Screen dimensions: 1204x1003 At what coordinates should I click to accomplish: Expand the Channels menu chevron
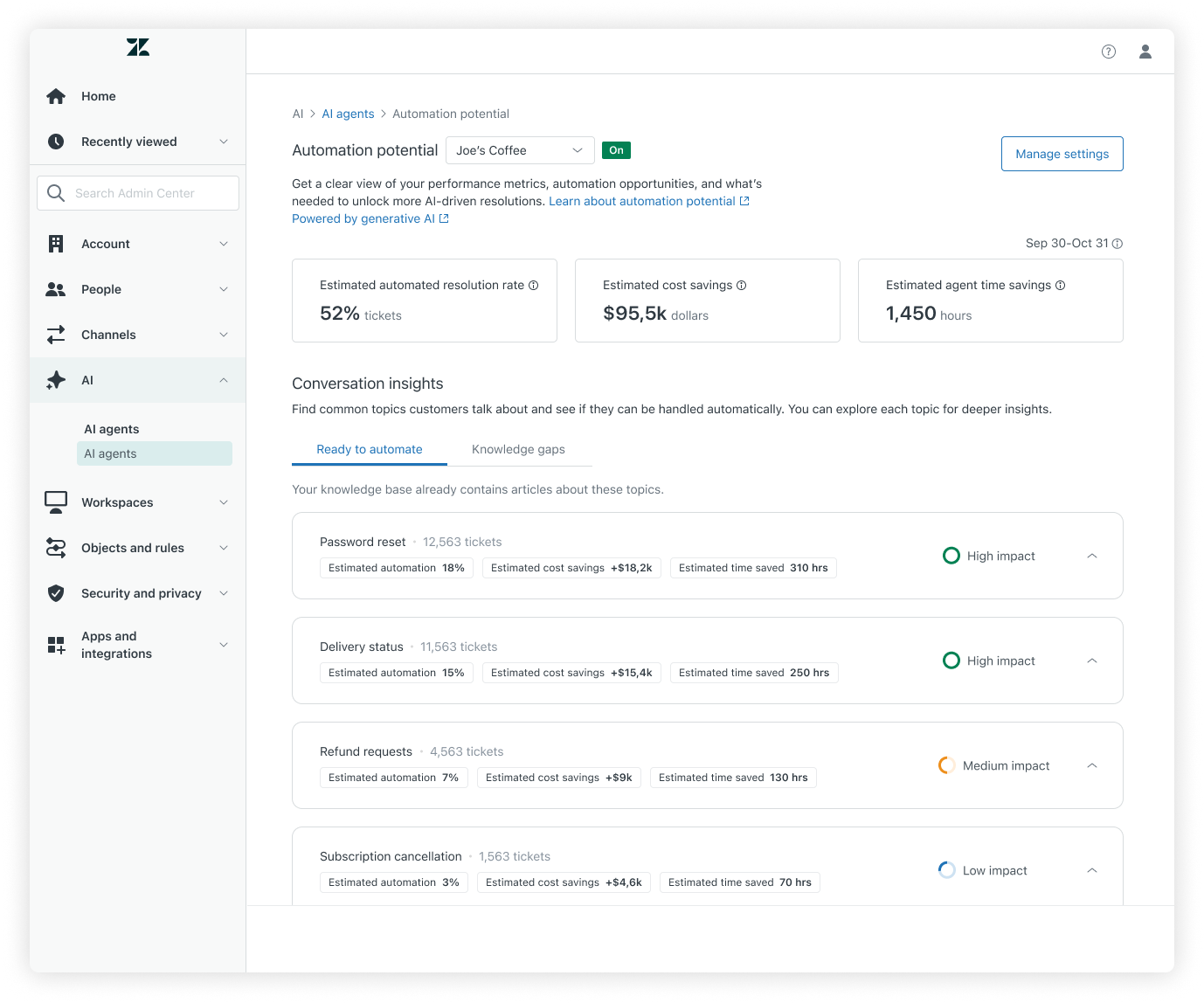224,335
